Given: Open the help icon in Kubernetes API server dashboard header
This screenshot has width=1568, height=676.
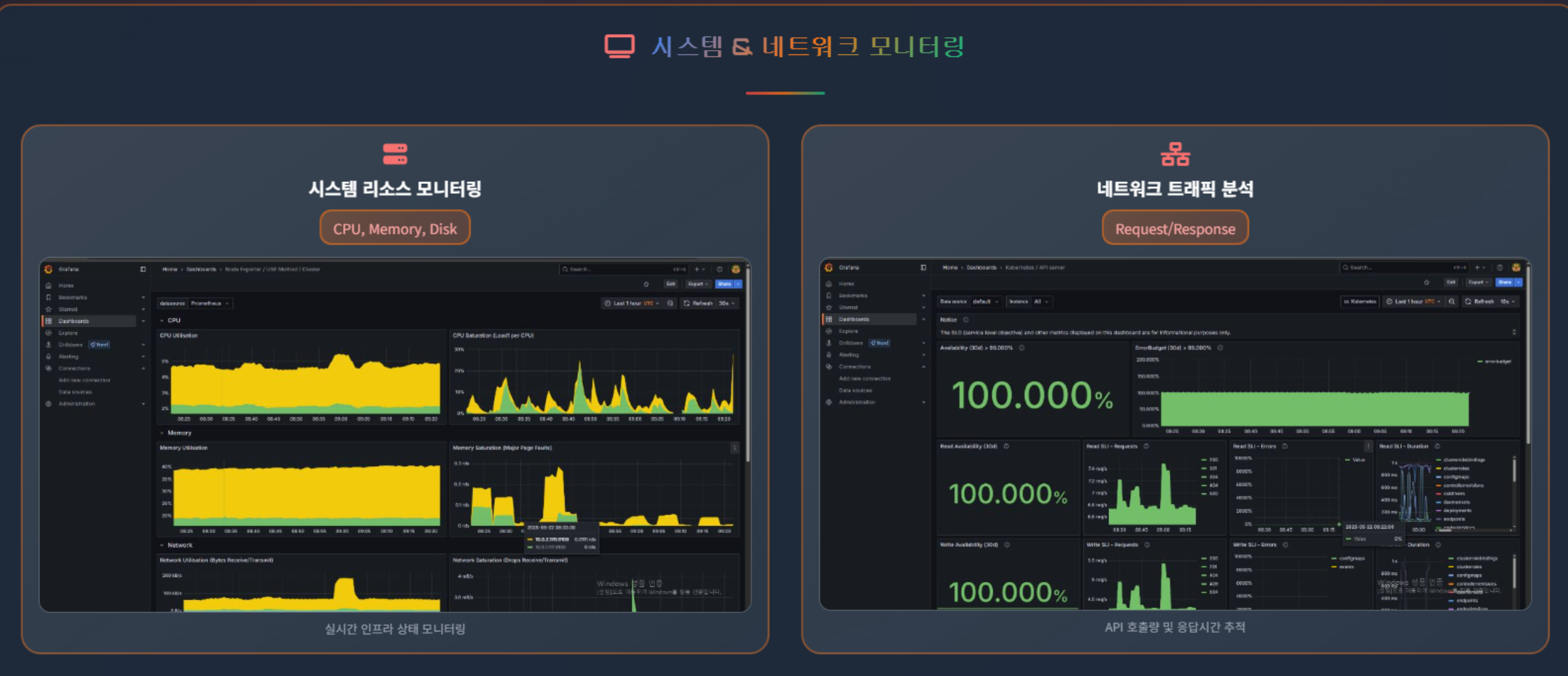Looking at the screenshot, I should click(x=1499, y=267).
